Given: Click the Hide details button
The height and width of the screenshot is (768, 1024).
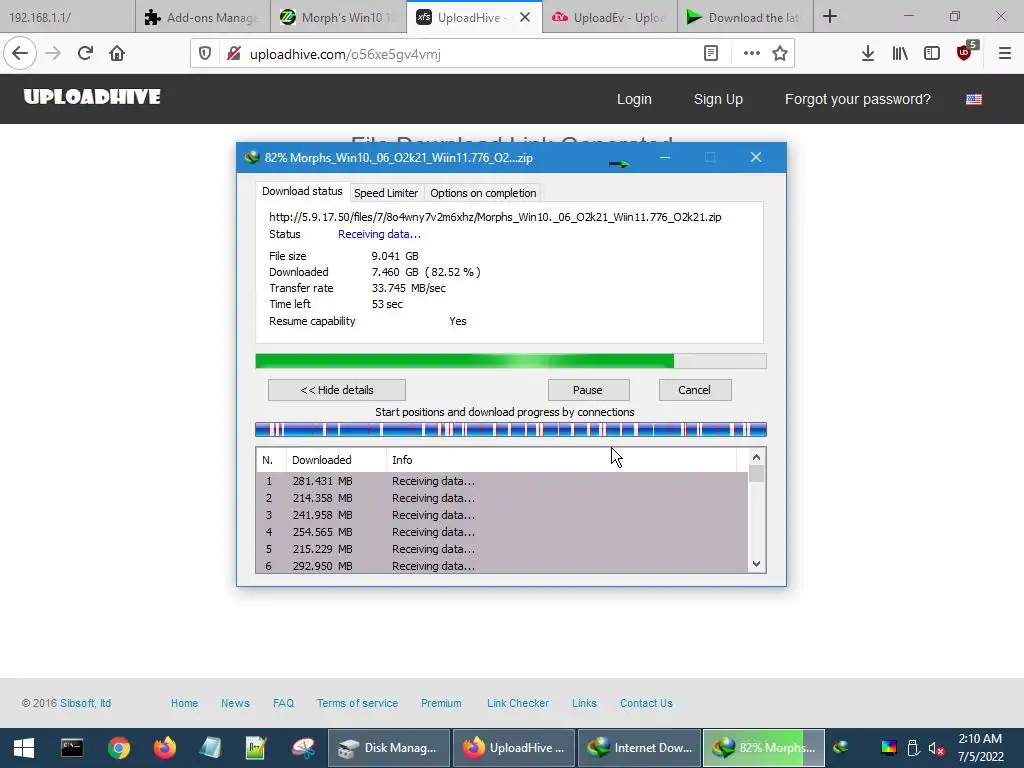Looking at the screenshot, I should [x=337, y=390].
